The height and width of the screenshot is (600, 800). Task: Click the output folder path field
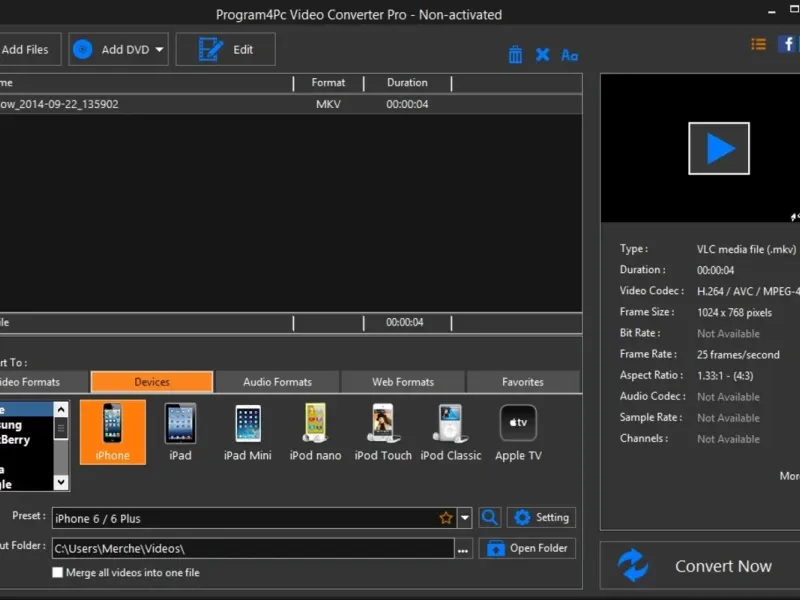(x=250, y=548)
